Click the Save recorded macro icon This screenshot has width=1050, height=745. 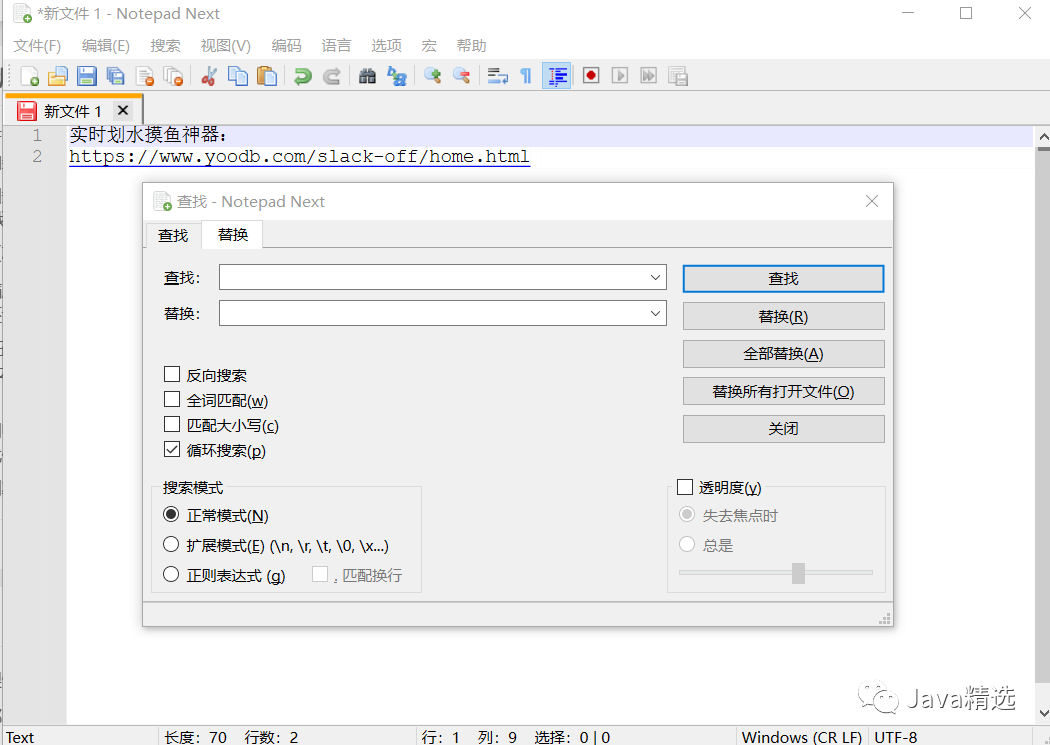678,76
